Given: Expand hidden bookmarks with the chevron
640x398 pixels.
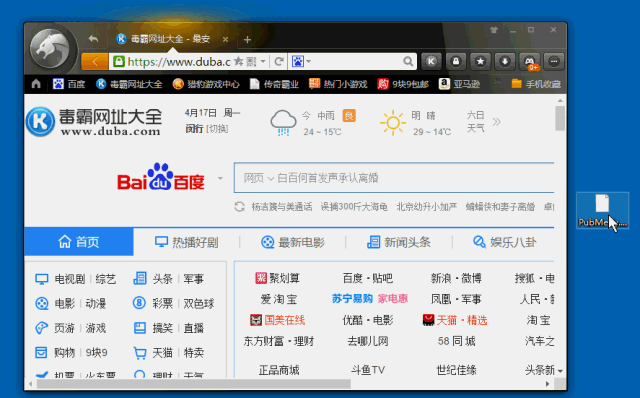Looking at the screenshot, I should point(497,81).
